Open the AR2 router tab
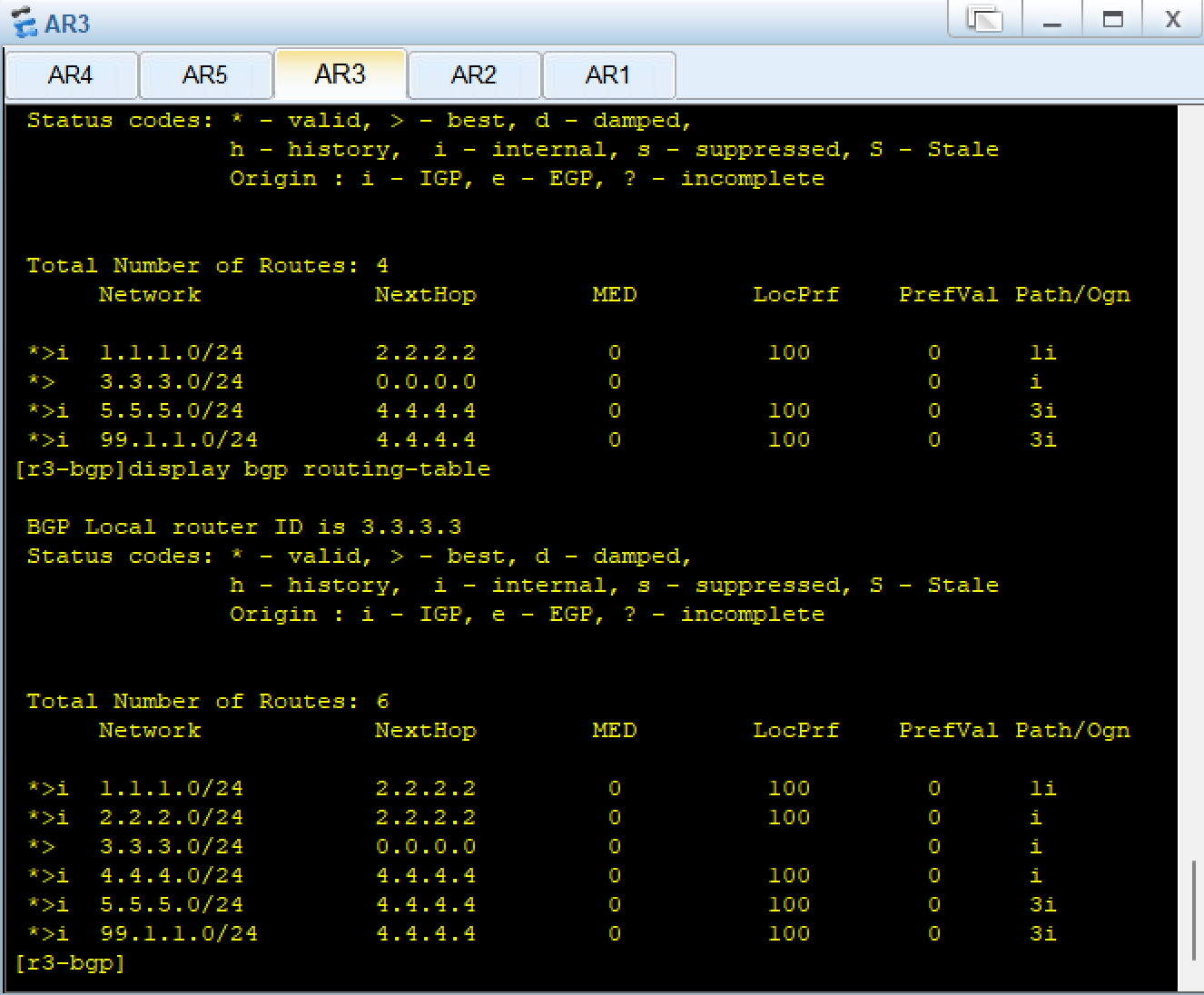Viewport: 1204px width, 995px height. (x=474, y=74)
